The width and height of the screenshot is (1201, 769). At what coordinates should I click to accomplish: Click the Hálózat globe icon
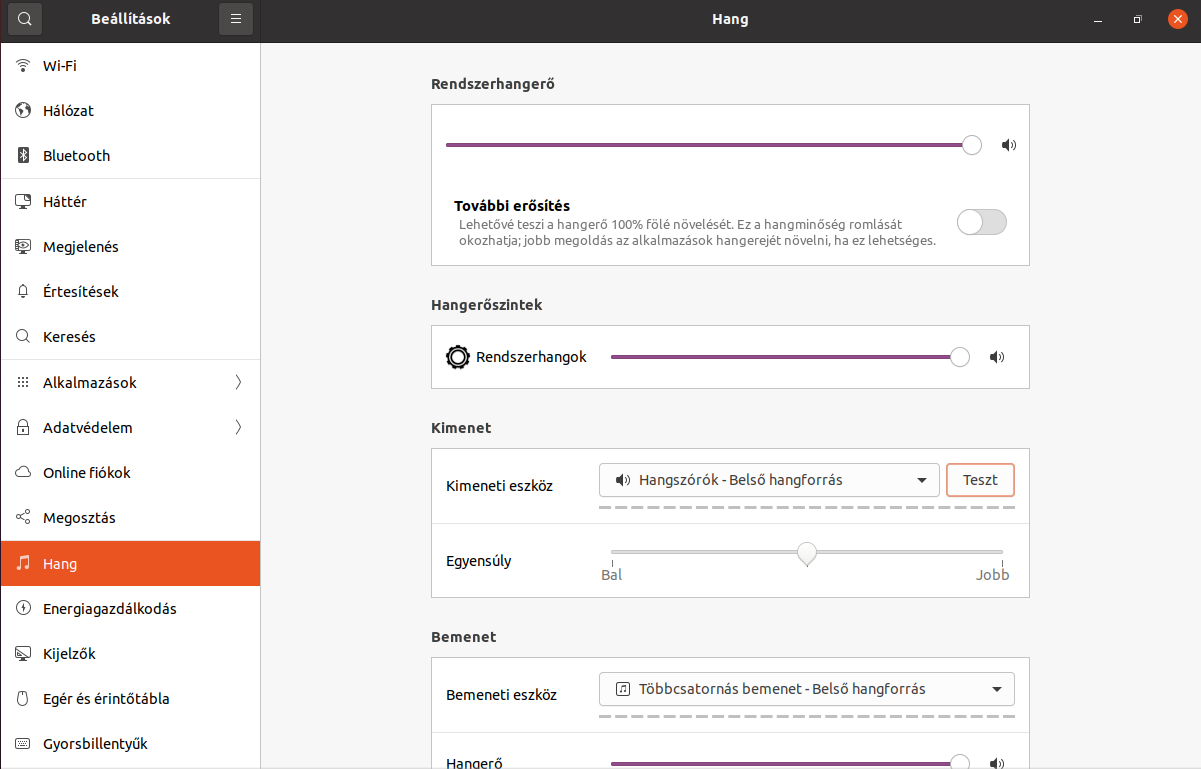[x=24, y=111]
